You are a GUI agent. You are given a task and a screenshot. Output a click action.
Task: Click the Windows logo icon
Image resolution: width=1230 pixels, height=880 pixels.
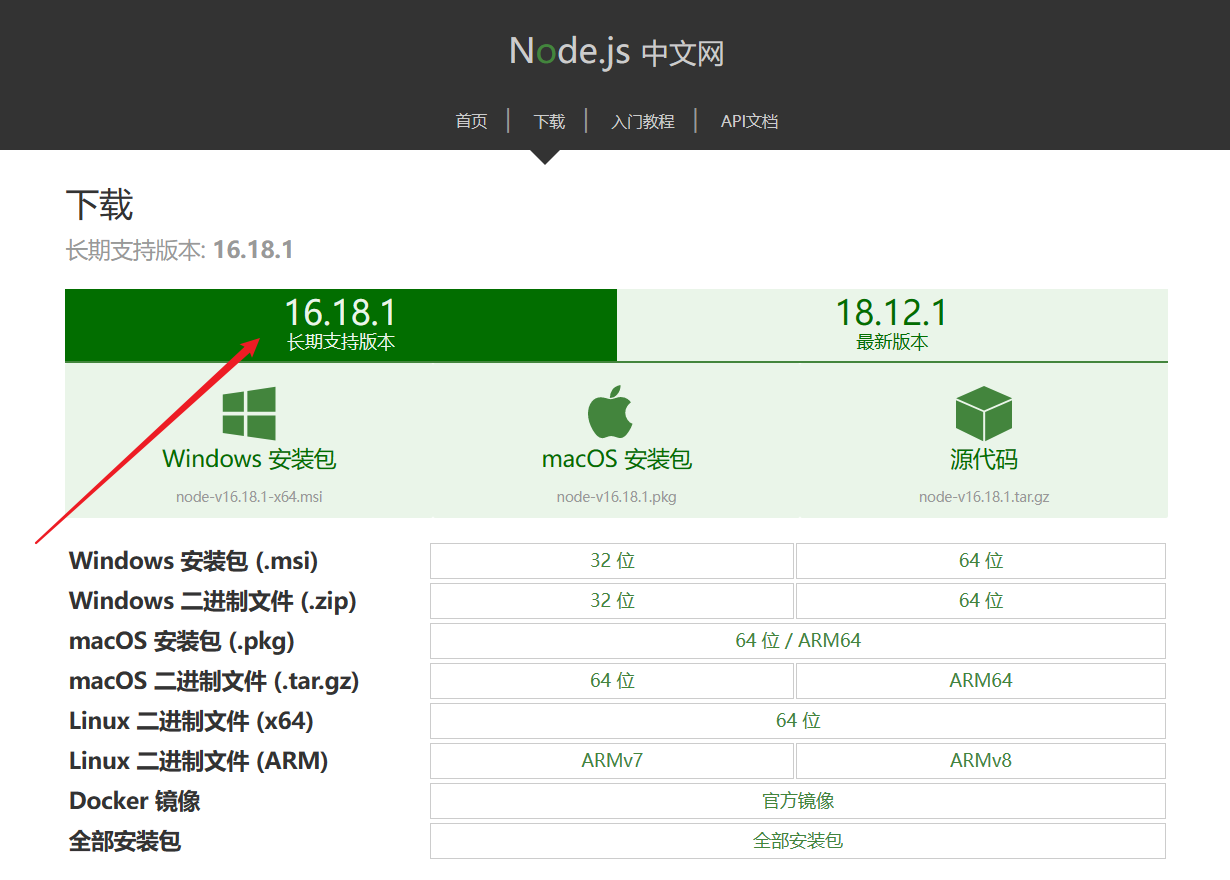click(x=249, y=413)
